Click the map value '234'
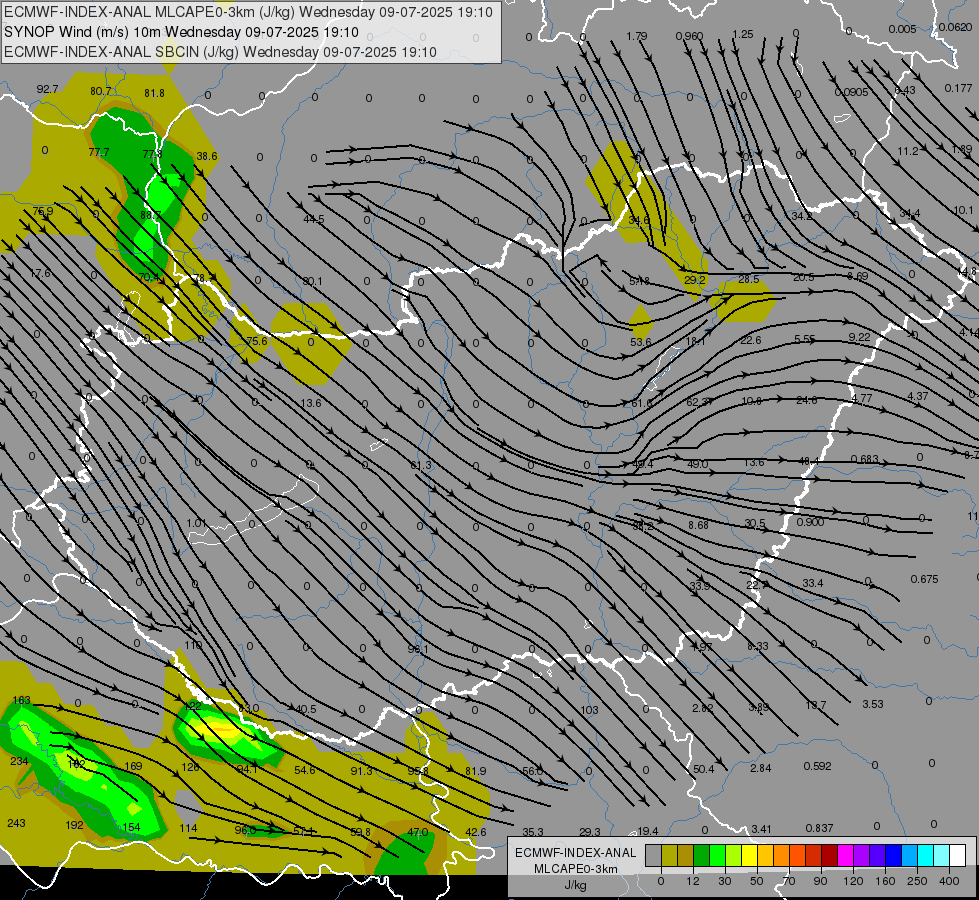This screenshot has width=979, height=900. [x=19, y=761]
